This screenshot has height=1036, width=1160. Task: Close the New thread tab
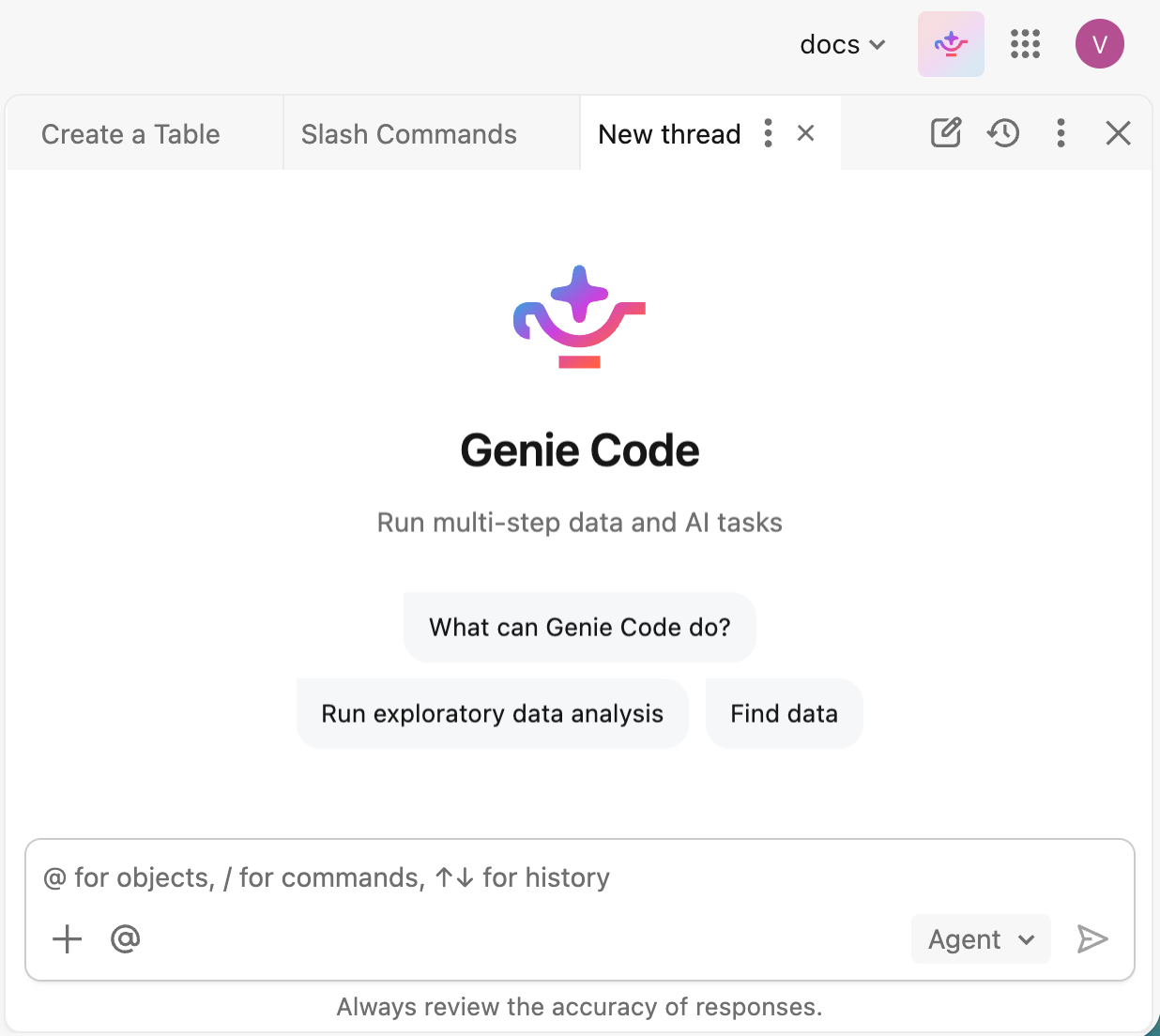coord(805,133)
